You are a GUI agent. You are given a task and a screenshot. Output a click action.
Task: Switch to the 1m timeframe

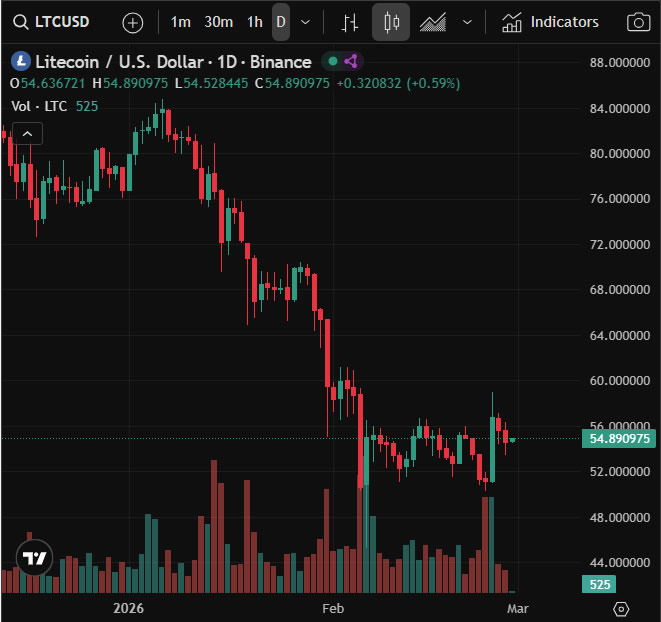pos(180,22)
